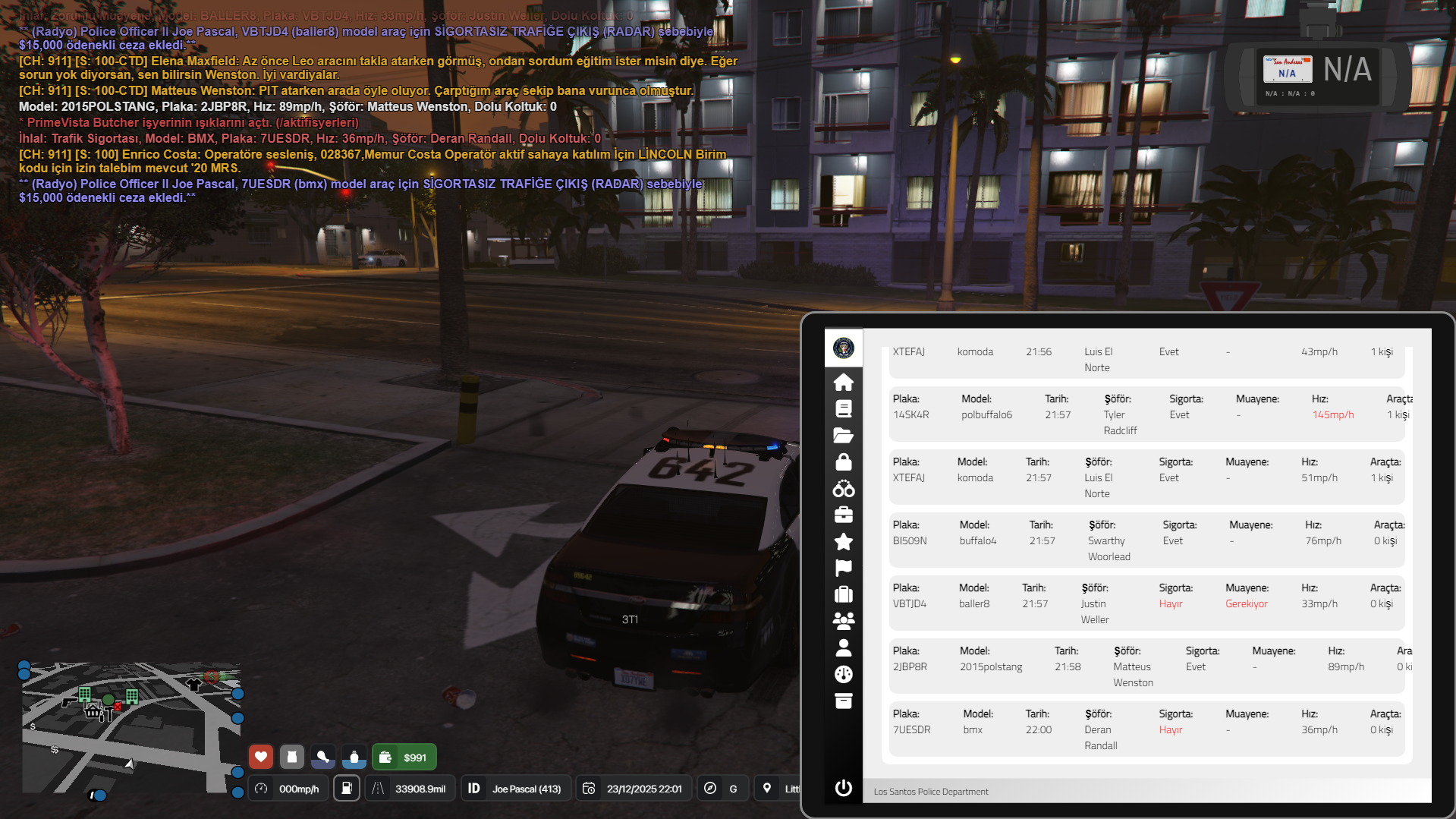This screenshot has height=819, width=1456.
Task: Select the single person icon in MDT sidebar
Action: point(843,647)
